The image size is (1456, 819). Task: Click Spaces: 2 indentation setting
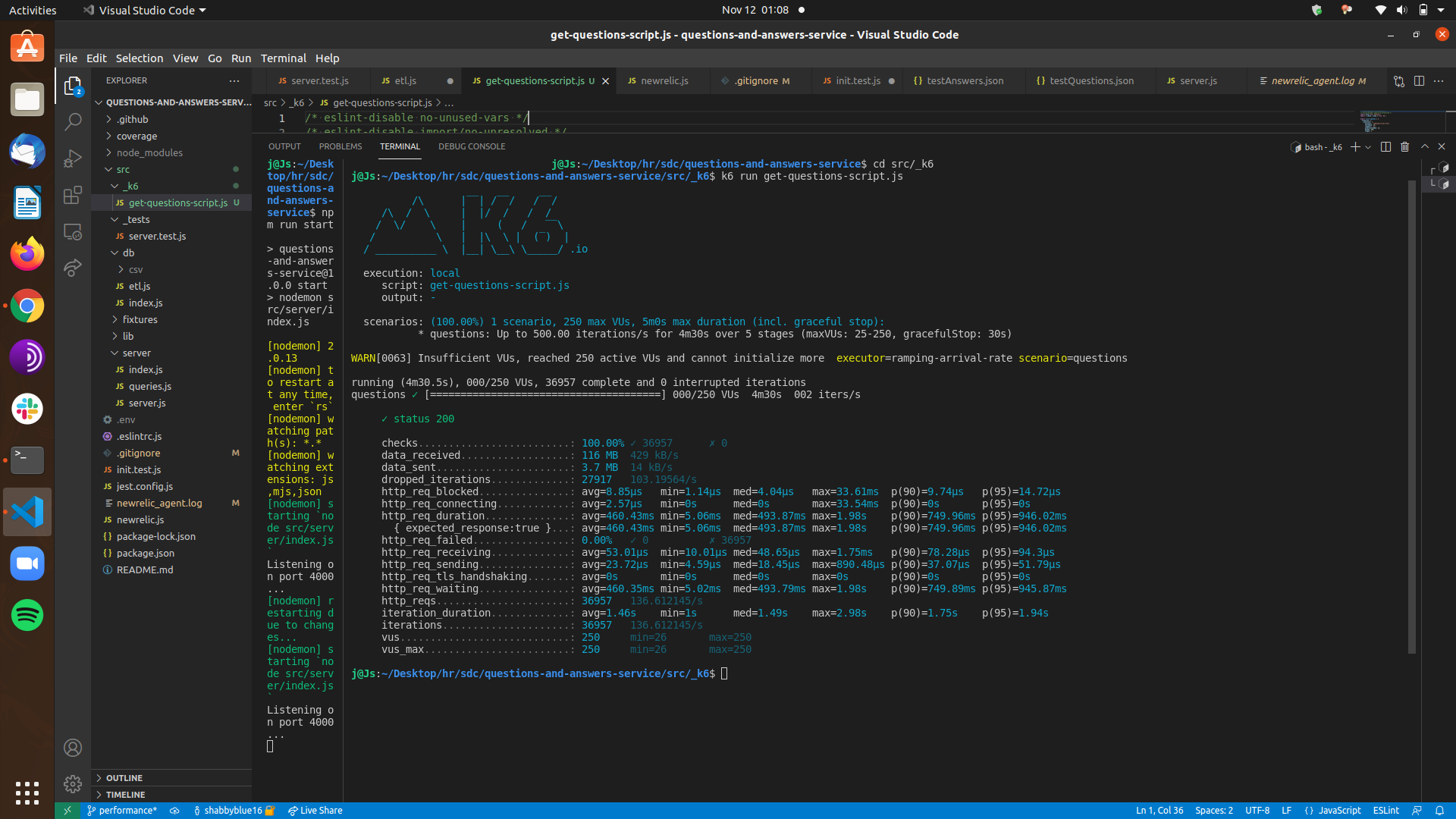click(x=1214, y=811)
